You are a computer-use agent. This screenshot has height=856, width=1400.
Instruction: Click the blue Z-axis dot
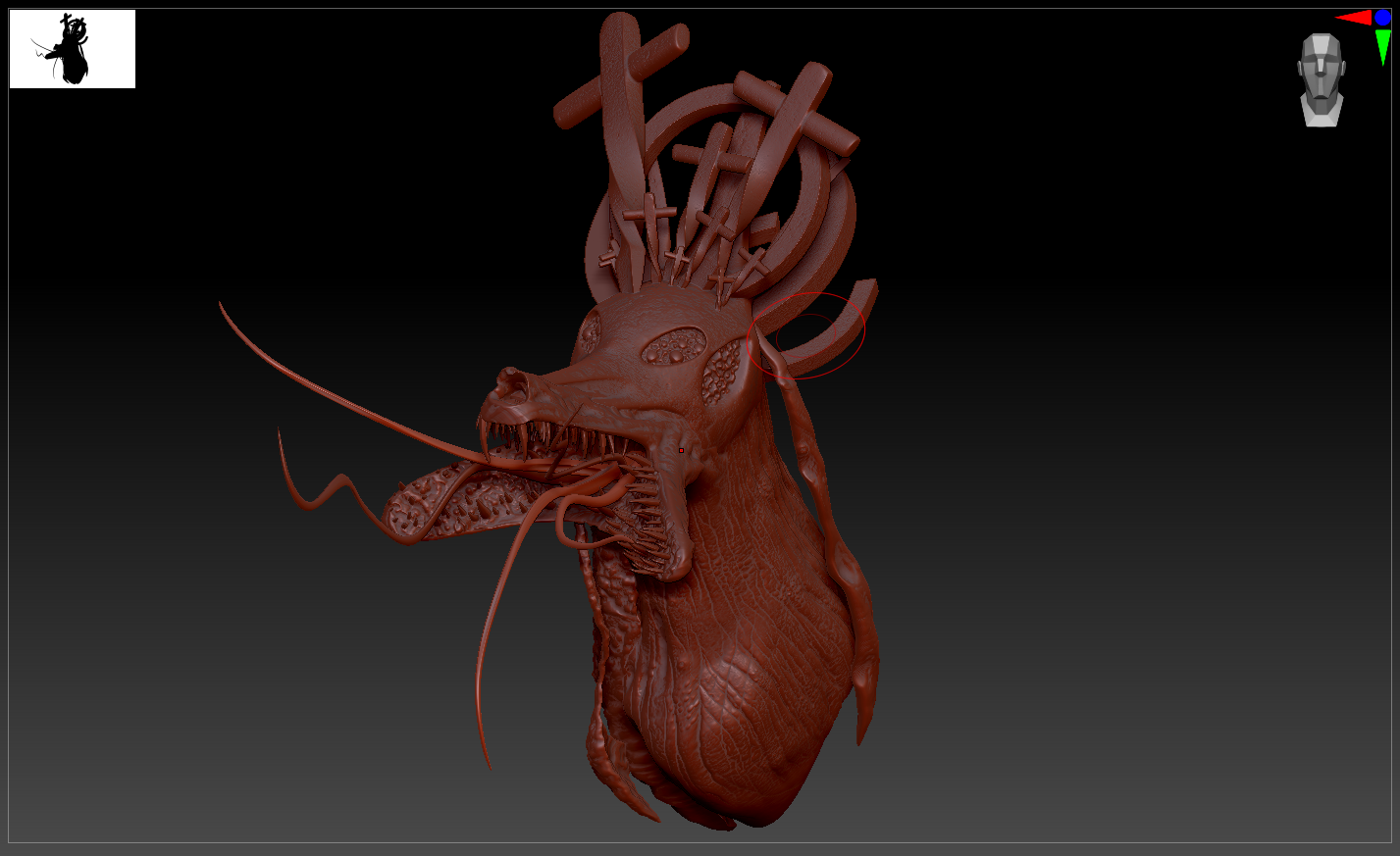click(x=1383, y=17)
